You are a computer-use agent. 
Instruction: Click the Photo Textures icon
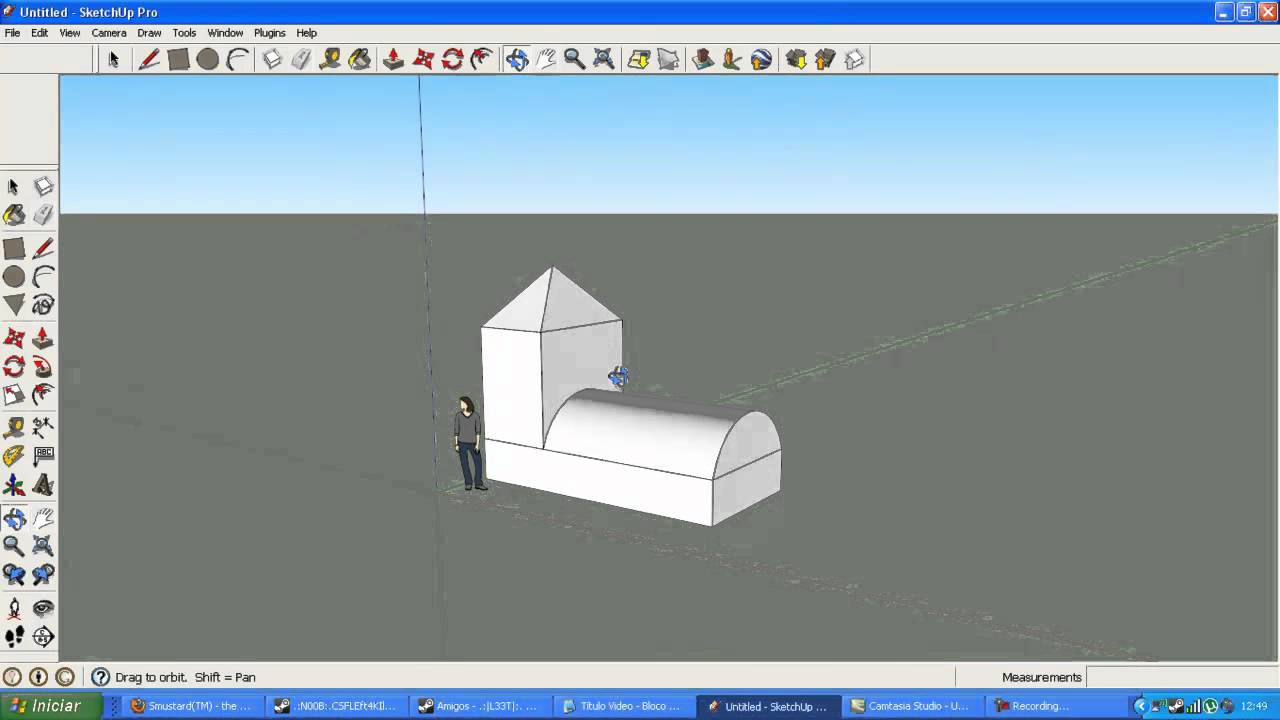(732, 59)
